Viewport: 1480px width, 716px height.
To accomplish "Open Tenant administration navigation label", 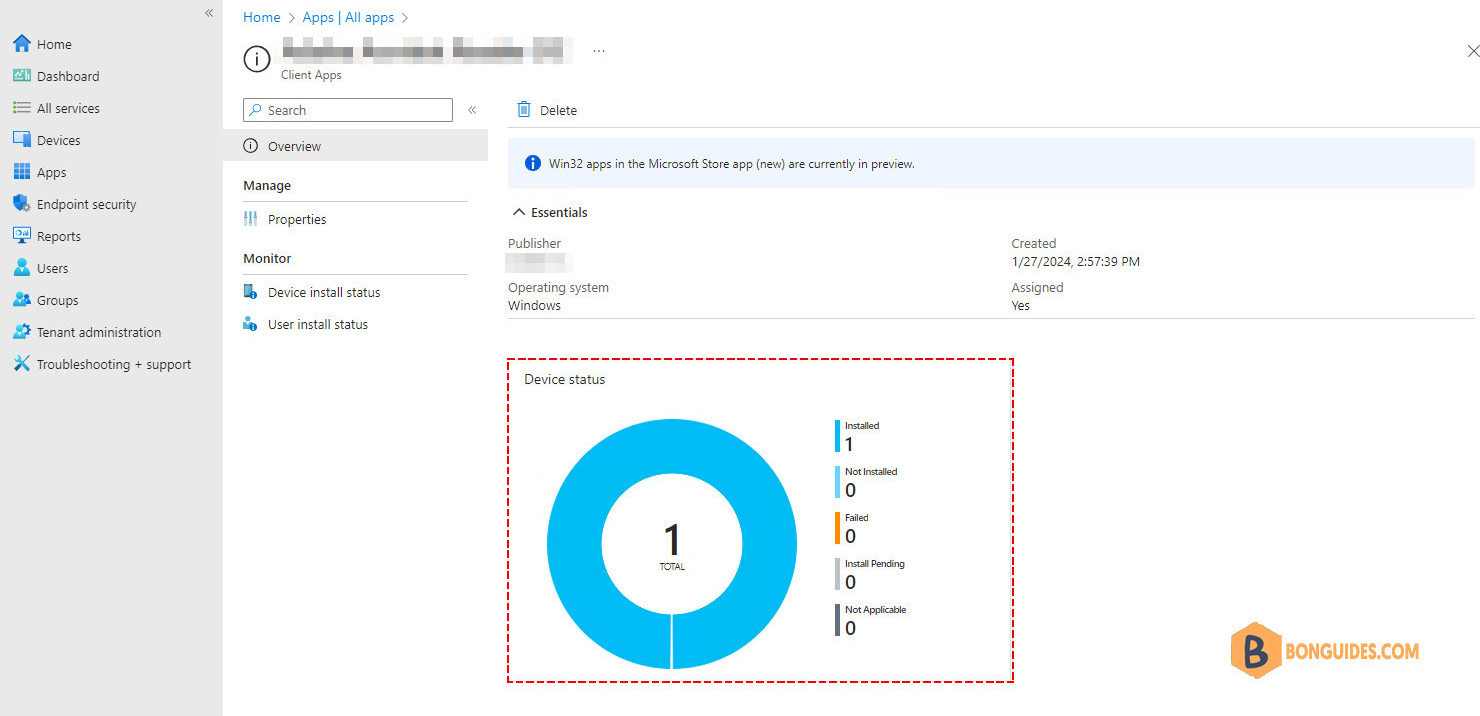I will coord(99,332).
